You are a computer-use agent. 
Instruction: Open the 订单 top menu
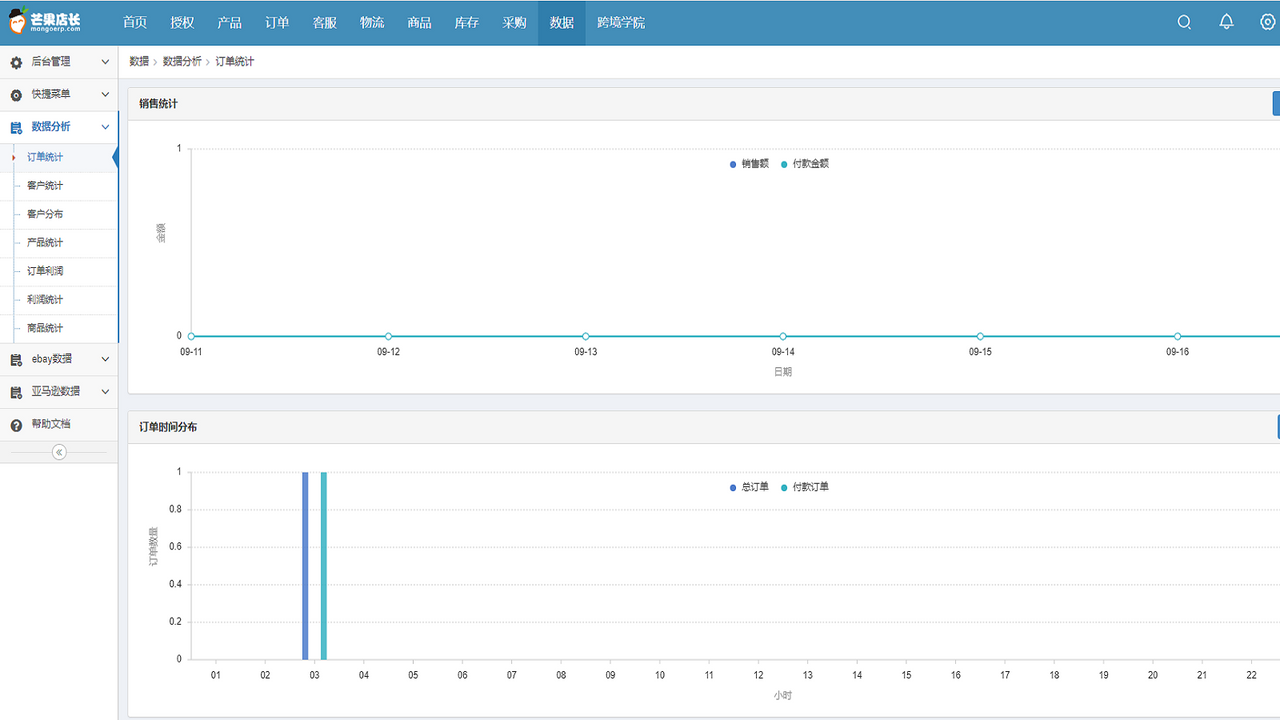pos(277,22)
